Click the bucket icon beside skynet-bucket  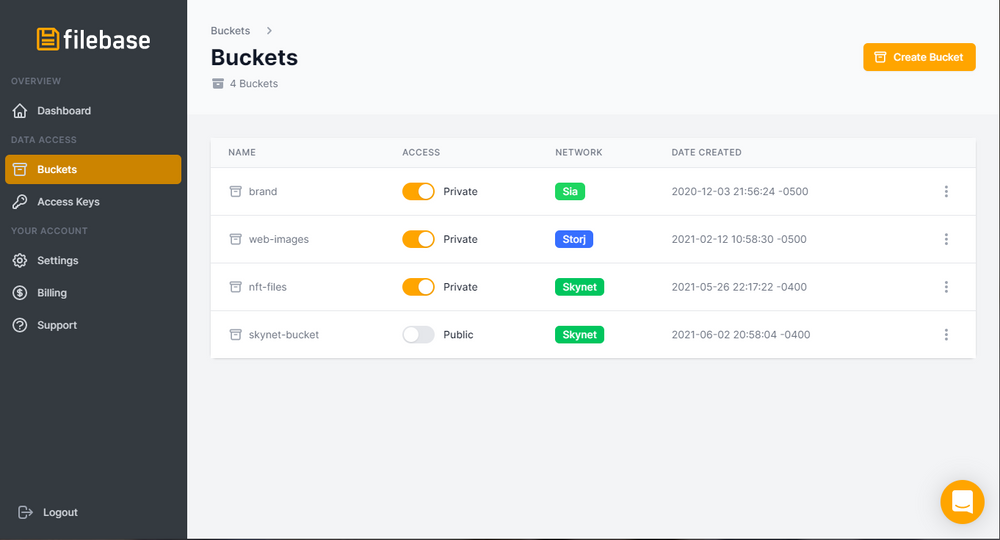[235, 335]
